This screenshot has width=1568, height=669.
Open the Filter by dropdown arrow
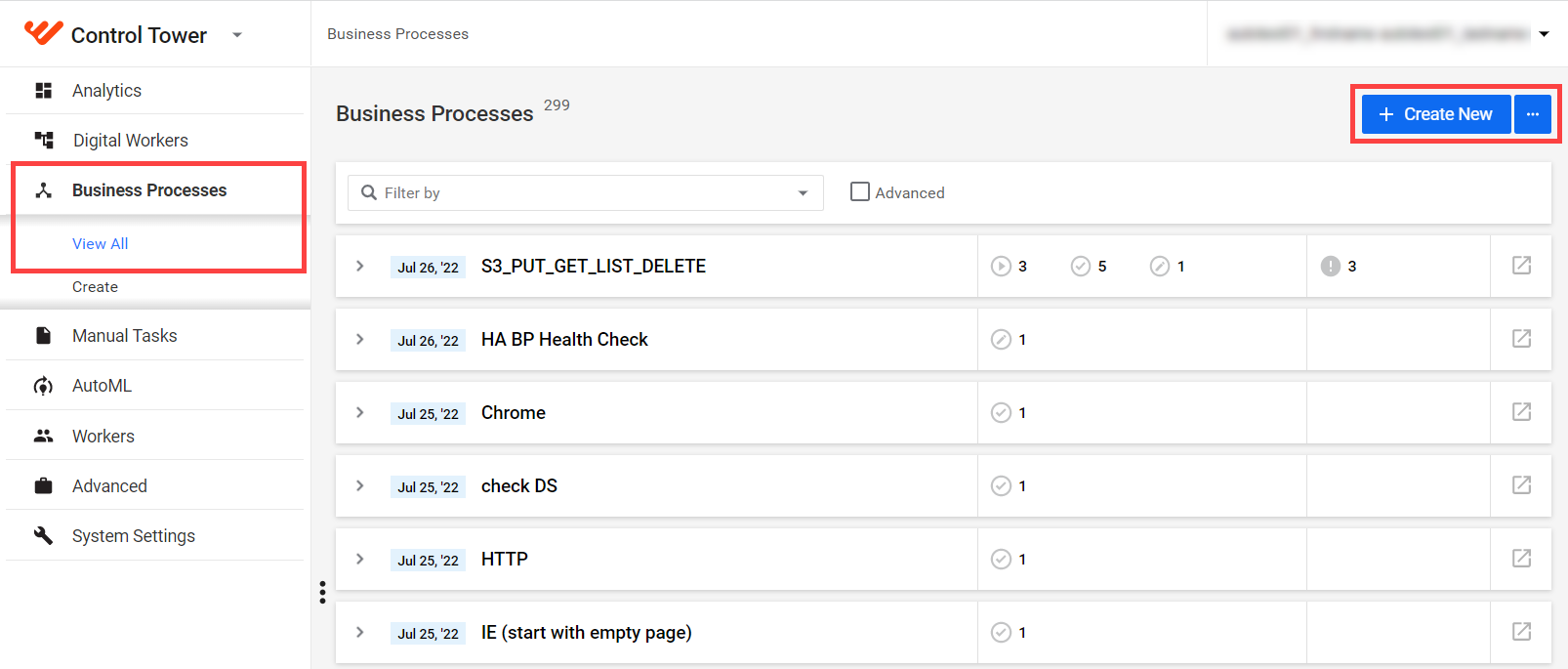(x=803, y=193)
